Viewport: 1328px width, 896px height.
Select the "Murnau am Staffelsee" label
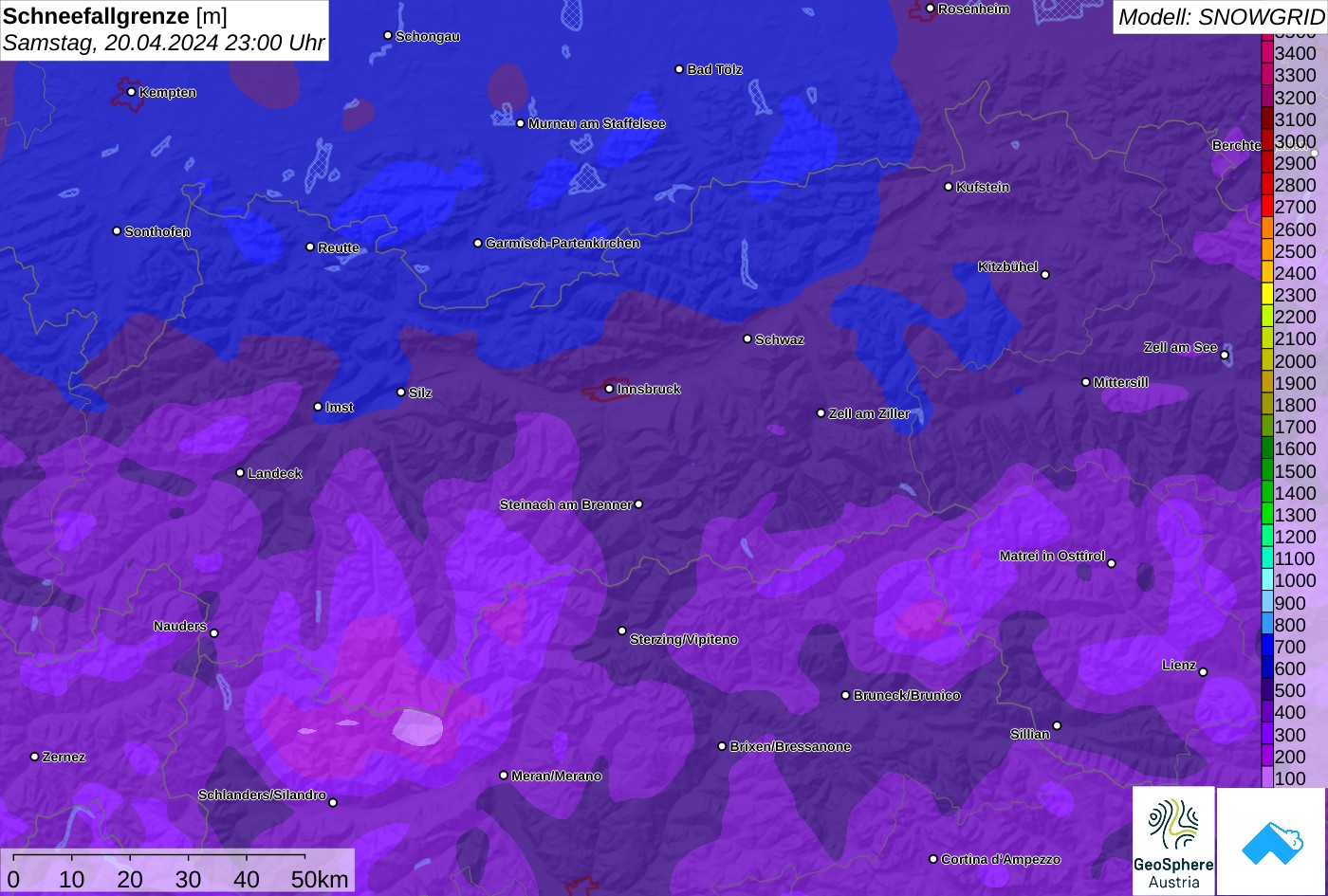tap(597, 124)
